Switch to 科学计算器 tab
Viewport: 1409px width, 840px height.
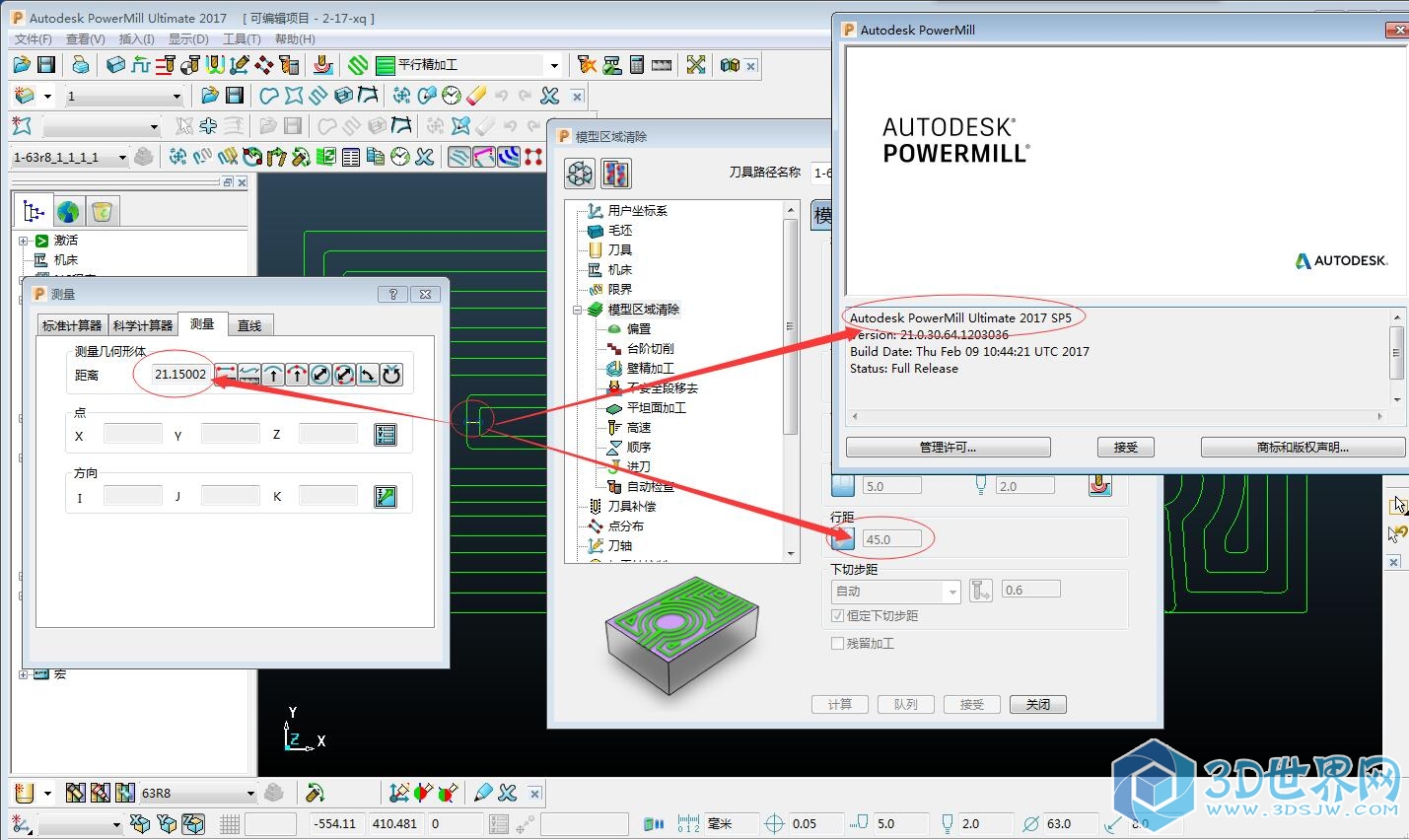point(143,325)
